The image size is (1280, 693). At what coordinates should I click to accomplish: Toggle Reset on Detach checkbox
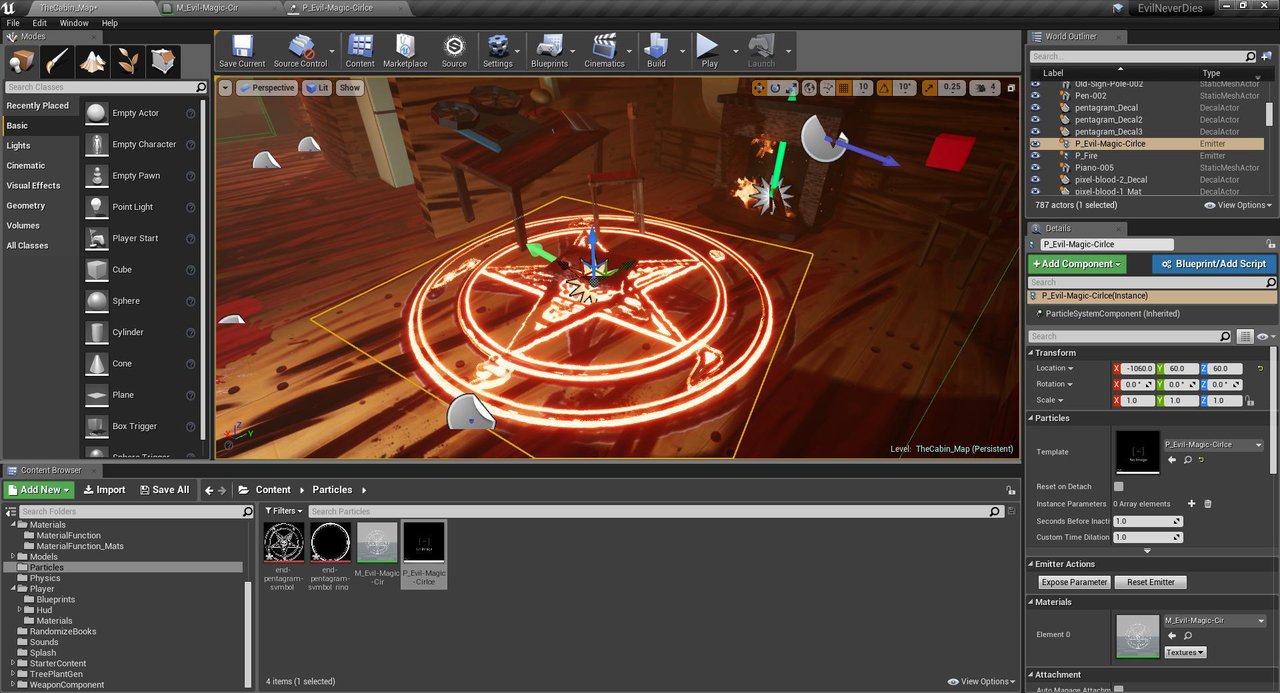point(1119,487)
